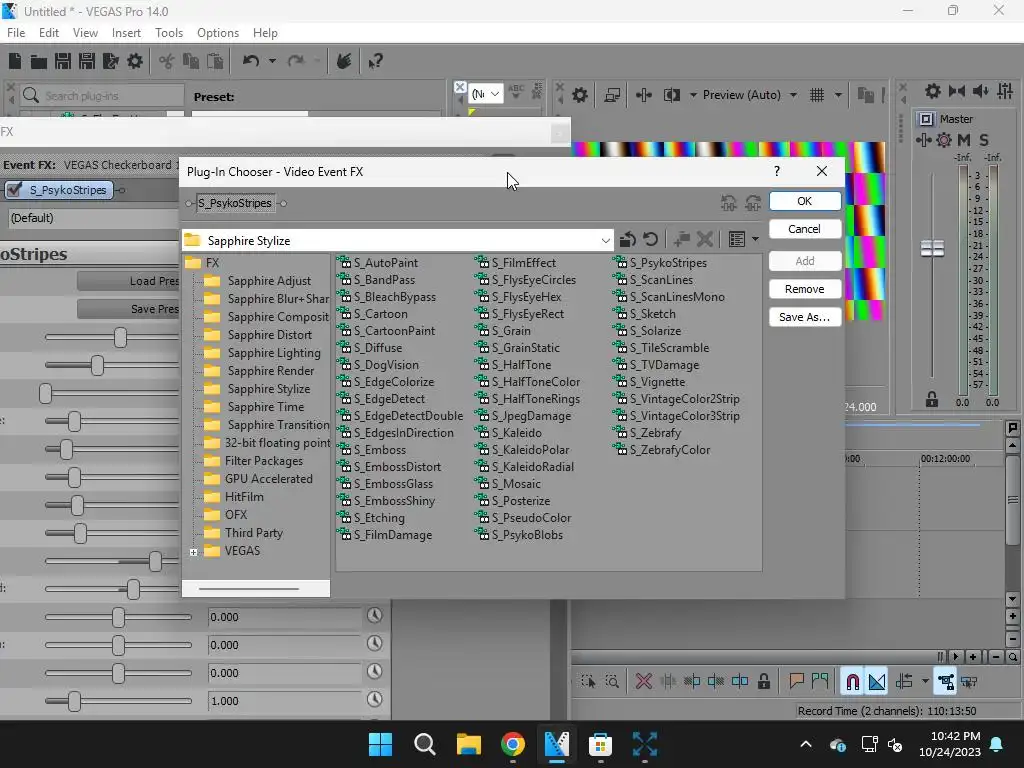Open the Insert menu
The width and height of the screenshot is (1024, 768).
point(126,33)
